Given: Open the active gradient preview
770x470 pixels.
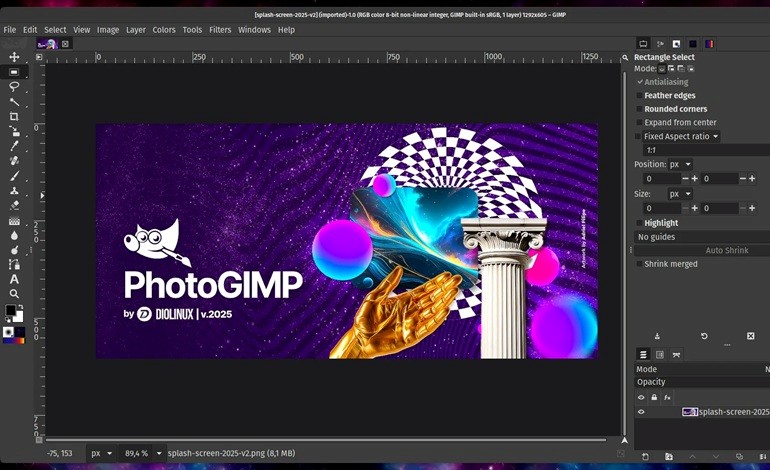Looking at the screenshot, I should 14,340.
